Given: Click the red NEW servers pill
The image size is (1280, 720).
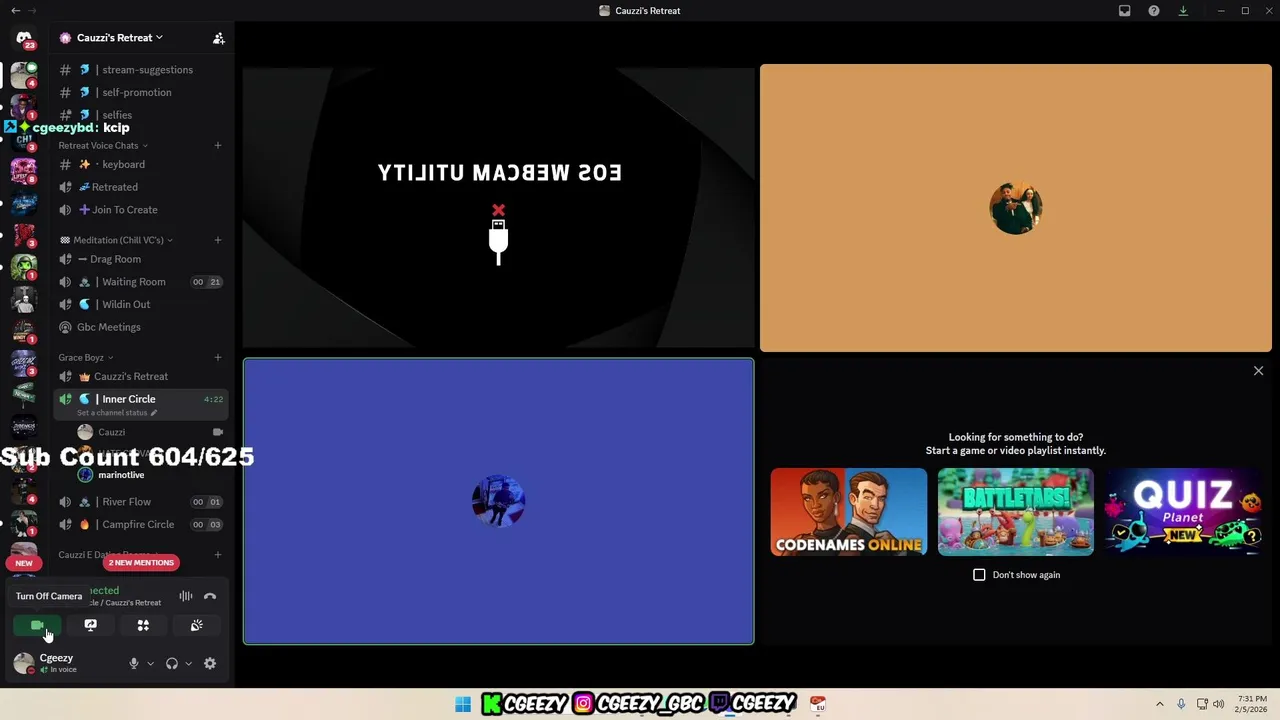Looking at the screenshot, I should coord(24,563).
